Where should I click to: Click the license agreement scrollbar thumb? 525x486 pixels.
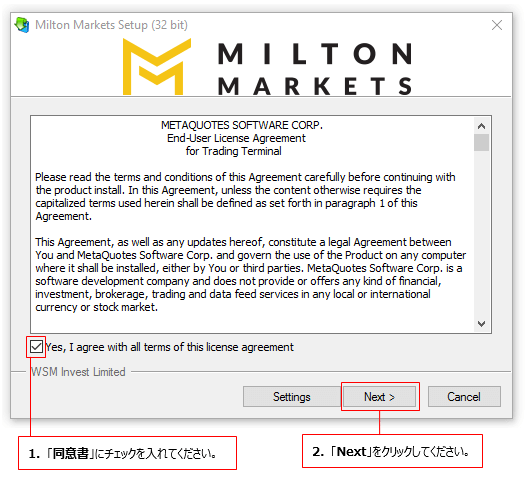pyautogui.click(x=481, y=143)
